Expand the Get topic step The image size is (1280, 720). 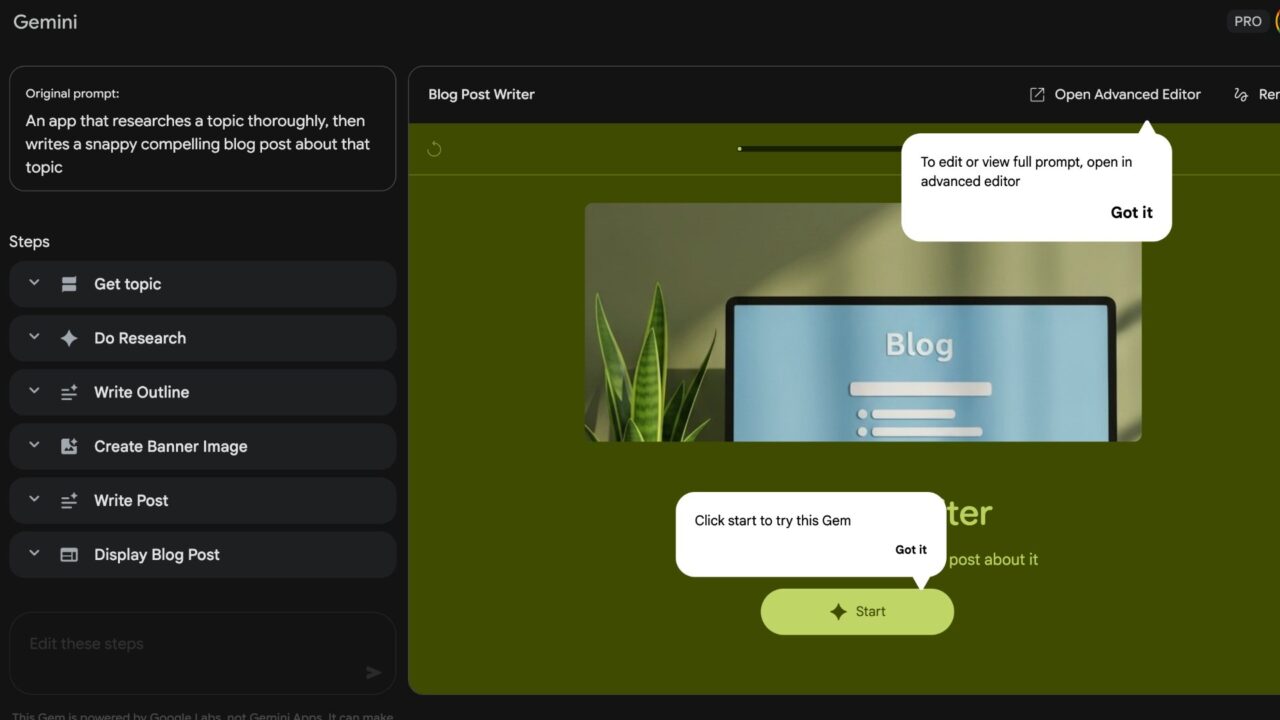(x=33, y=284)
